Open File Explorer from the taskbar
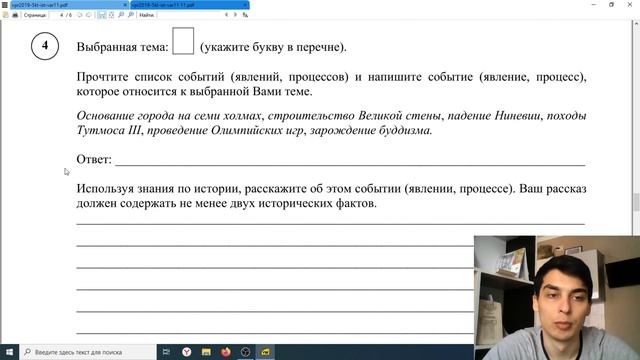Screen dimensions: 640x360 click(206, 352)
